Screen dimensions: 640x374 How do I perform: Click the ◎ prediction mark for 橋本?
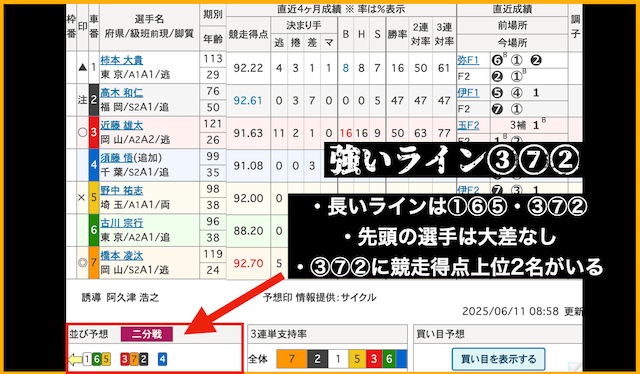(x=82, y=263)
